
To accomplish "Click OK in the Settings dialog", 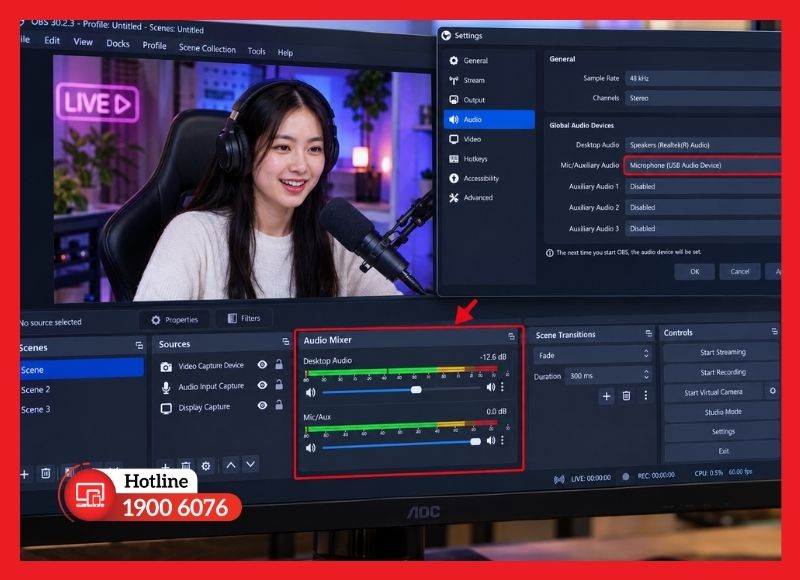I will [x=694, y=271].
